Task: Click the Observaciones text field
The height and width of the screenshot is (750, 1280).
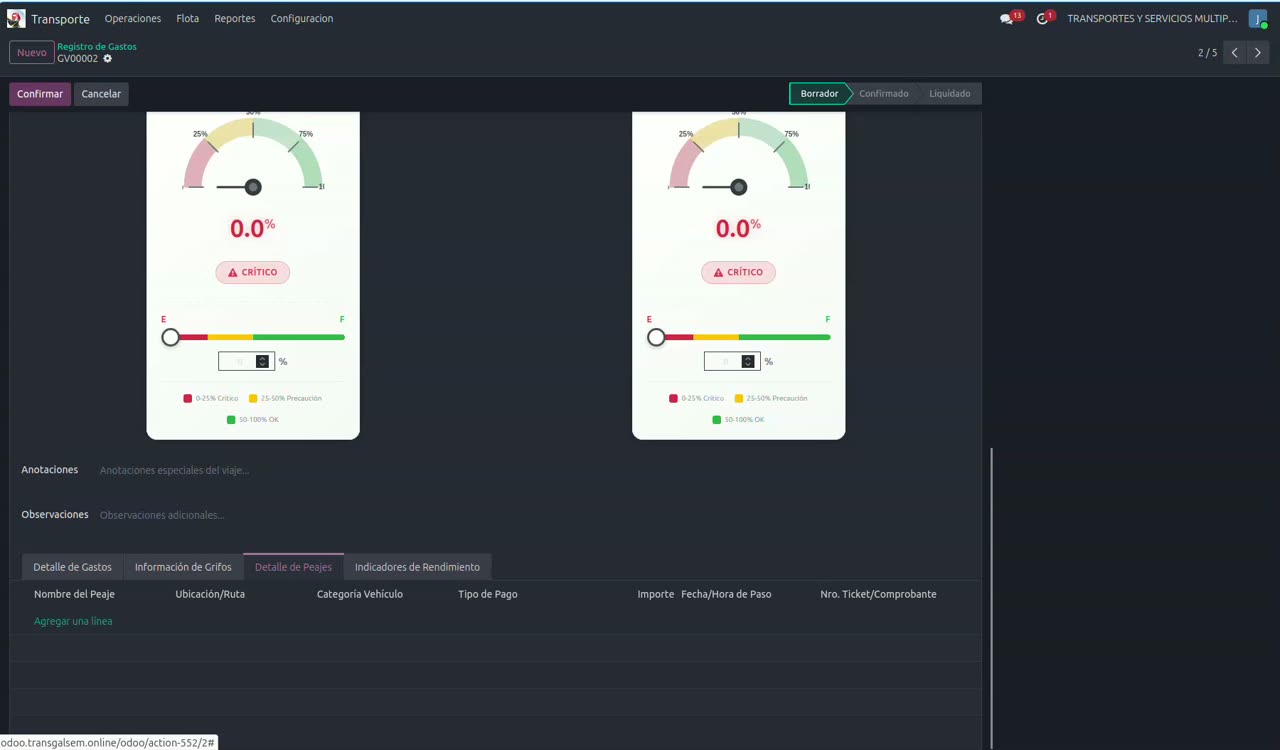Action: click(x=534, y=515)
